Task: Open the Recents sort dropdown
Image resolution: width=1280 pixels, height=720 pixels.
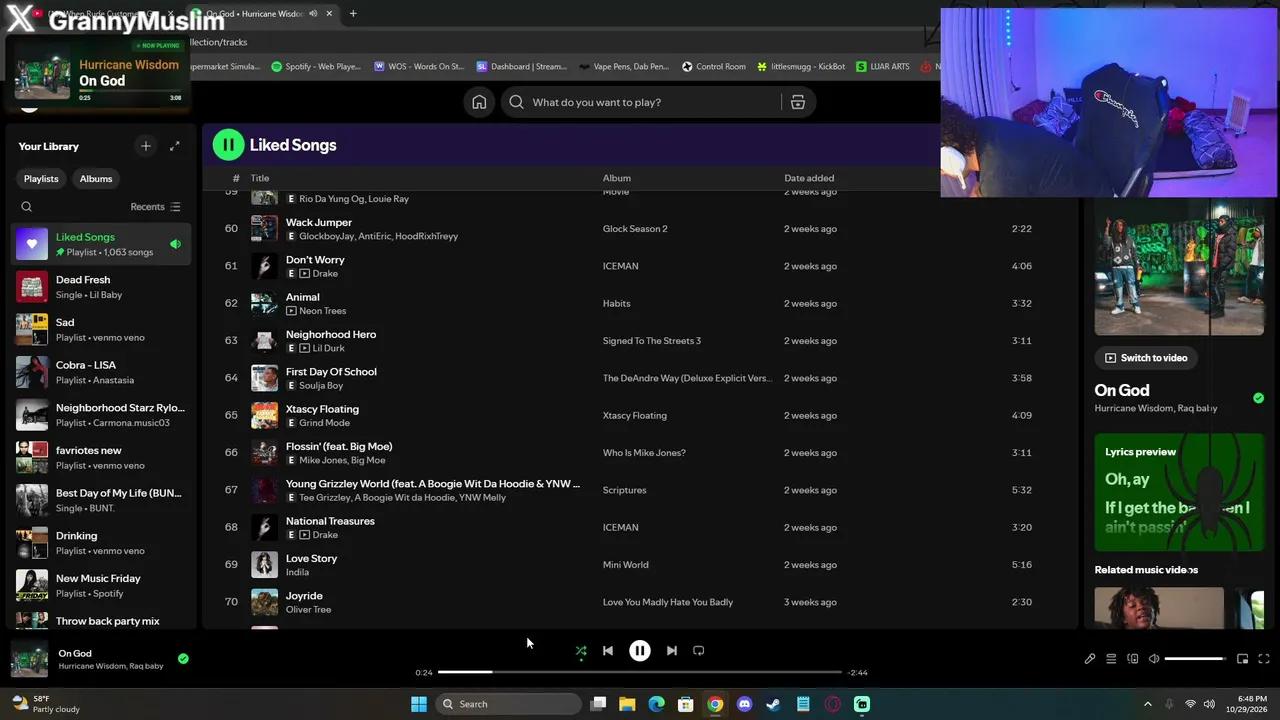Action: click(x=155, y=207)
